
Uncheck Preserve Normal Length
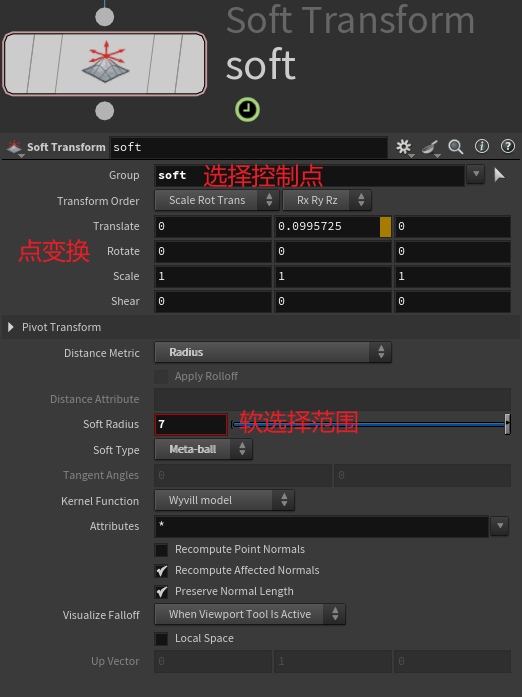pos(161,592)
